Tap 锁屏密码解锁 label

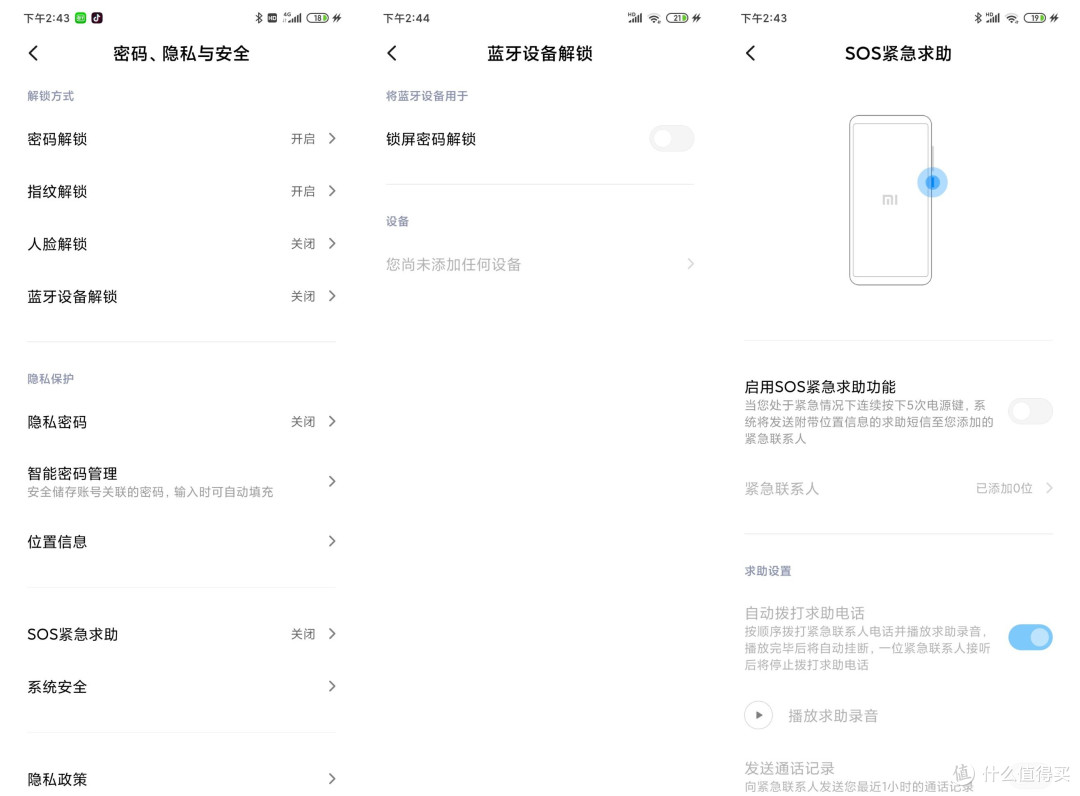(x=431, y=139)
